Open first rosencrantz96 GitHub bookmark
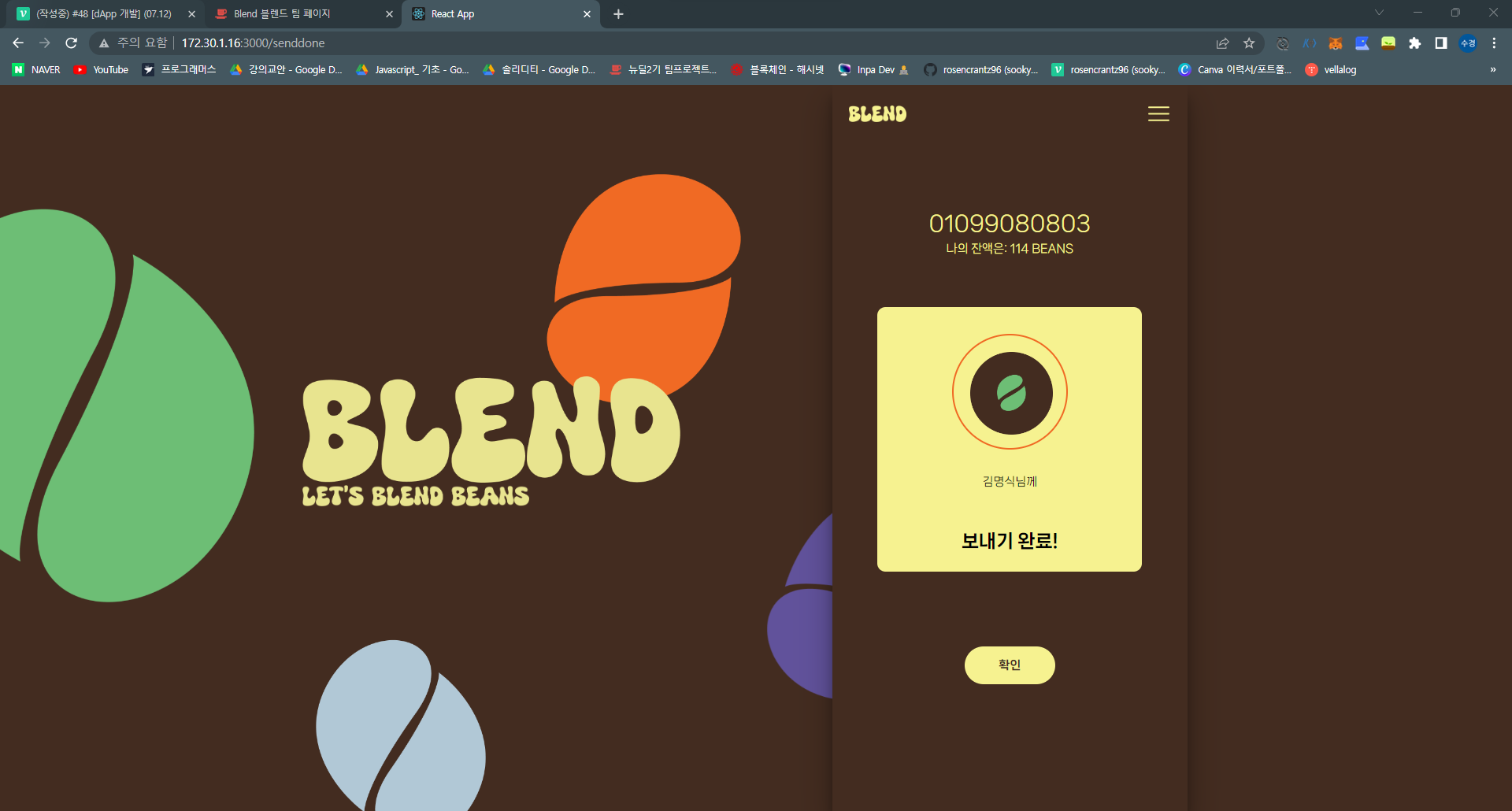Screen dimensions: 1512x811 click(x=981, y=70)
